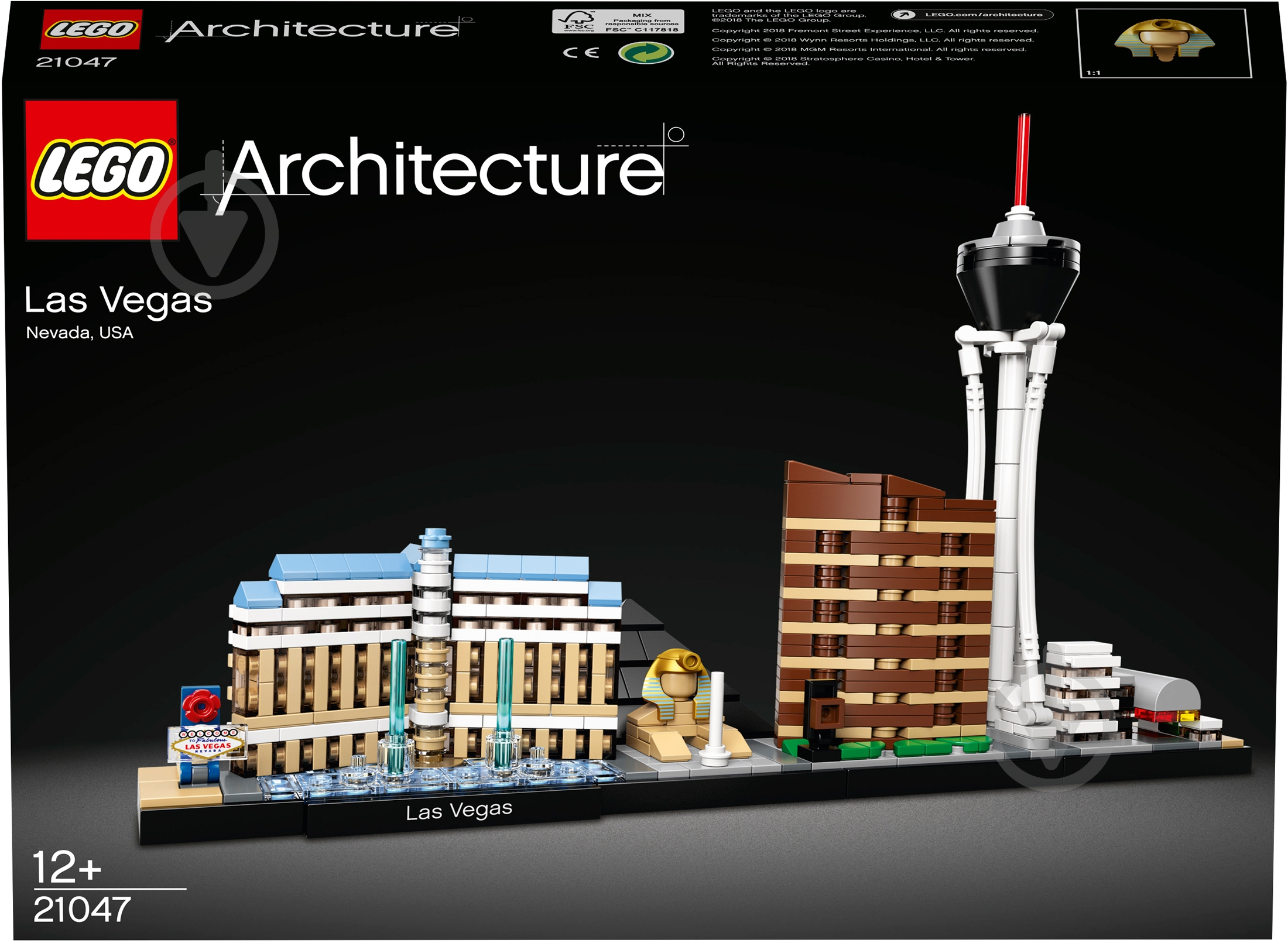Screen dimensions: 1288x943
Task: Click the 21047 set number at bottom
Action: point(82,910)
